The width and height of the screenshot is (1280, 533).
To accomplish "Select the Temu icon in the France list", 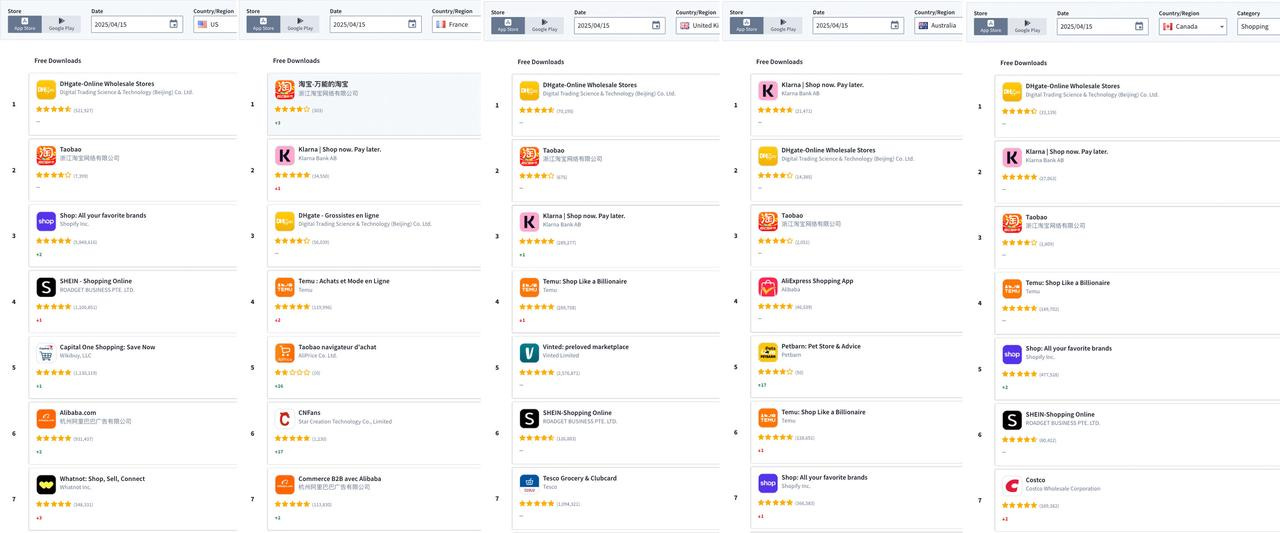I will coord(285,287).
